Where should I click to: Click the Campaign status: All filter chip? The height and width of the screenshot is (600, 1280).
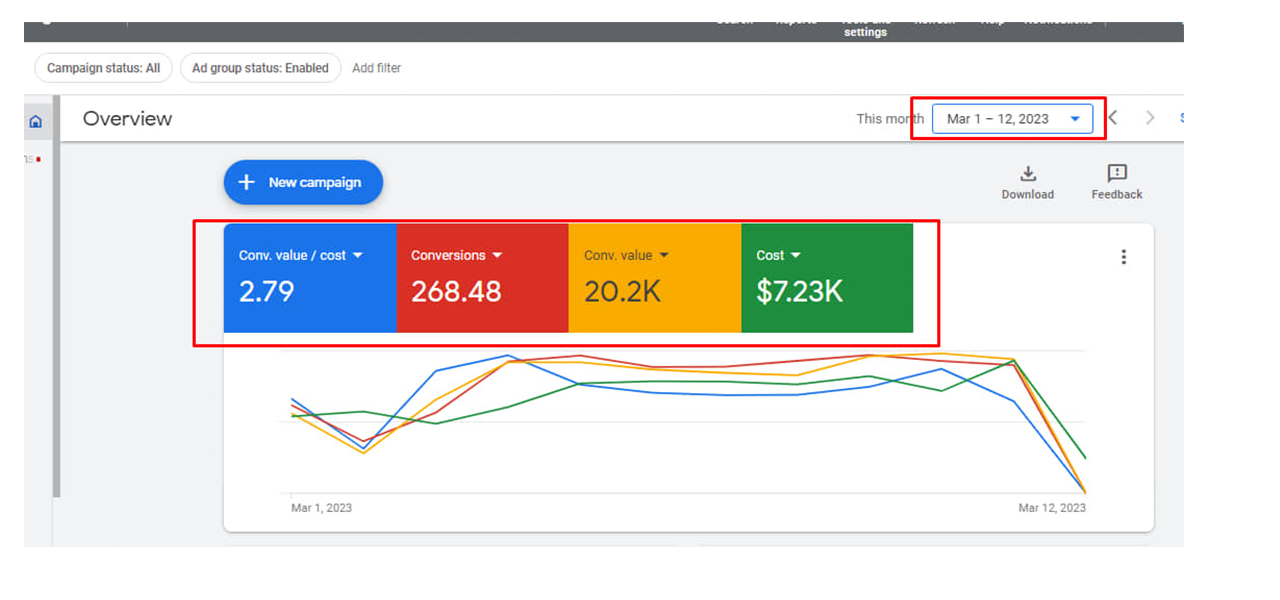103,68
